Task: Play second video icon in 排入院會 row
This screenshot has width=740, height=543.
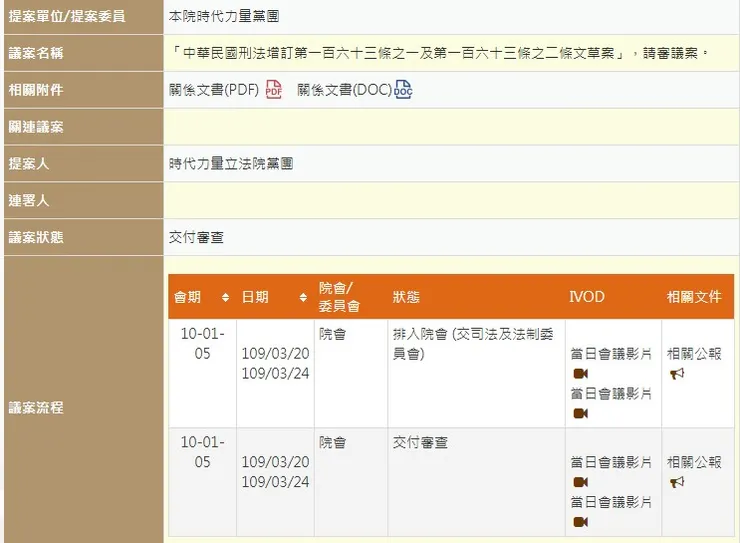Action: [580, 414]
